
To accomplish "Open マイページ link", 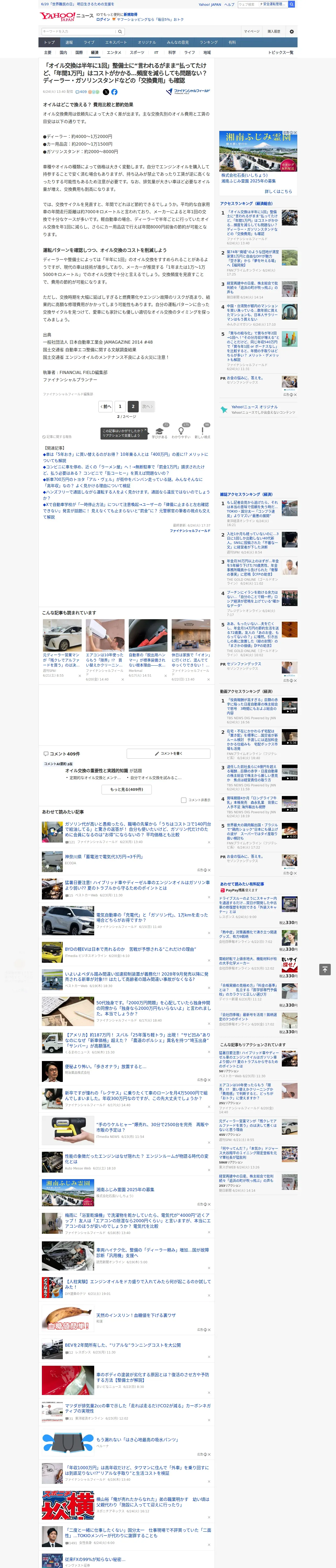I will point(251,32).
